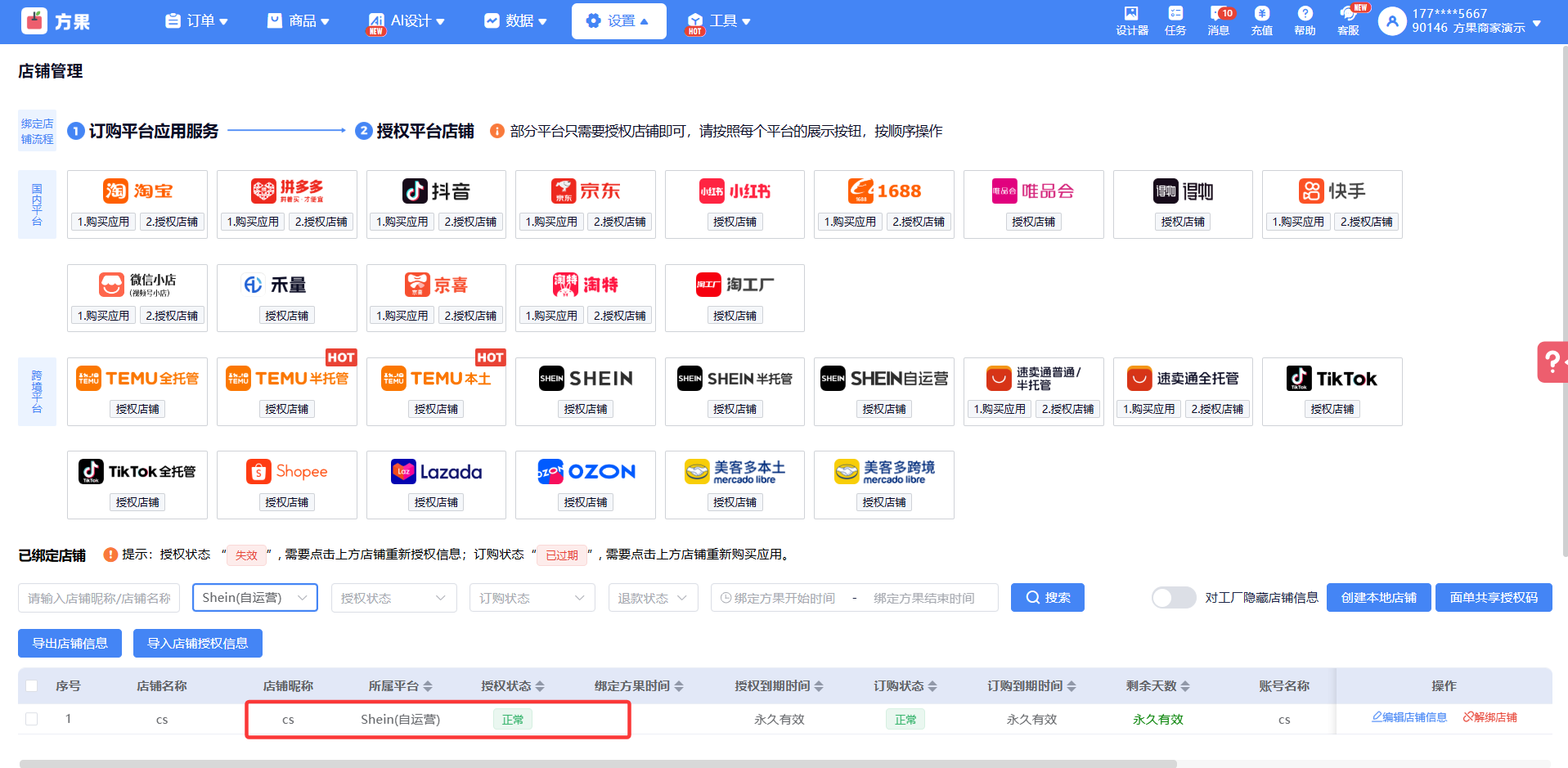1568x768 pixels.
Task: Click the 方果 home logo
Action: point(56,21)
